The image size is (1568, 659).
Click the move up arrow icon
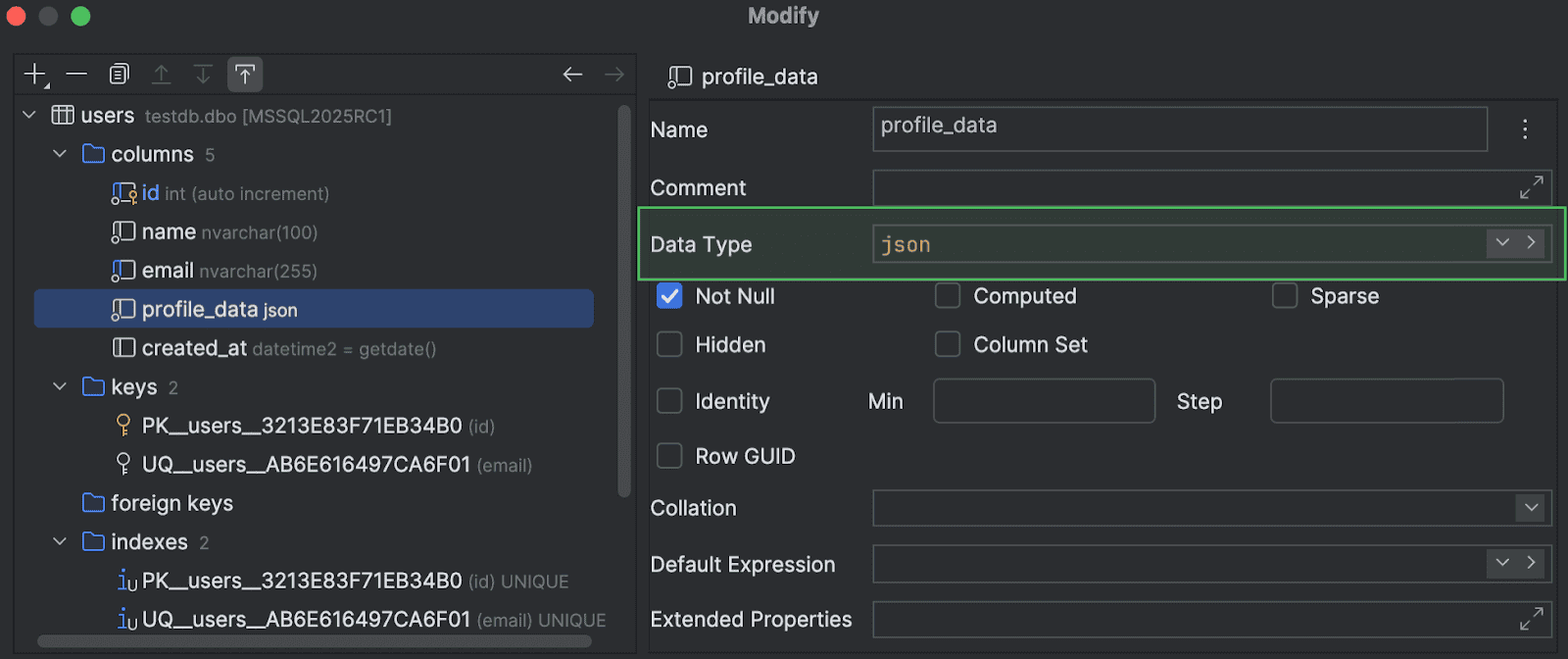(x=162, y=75)
